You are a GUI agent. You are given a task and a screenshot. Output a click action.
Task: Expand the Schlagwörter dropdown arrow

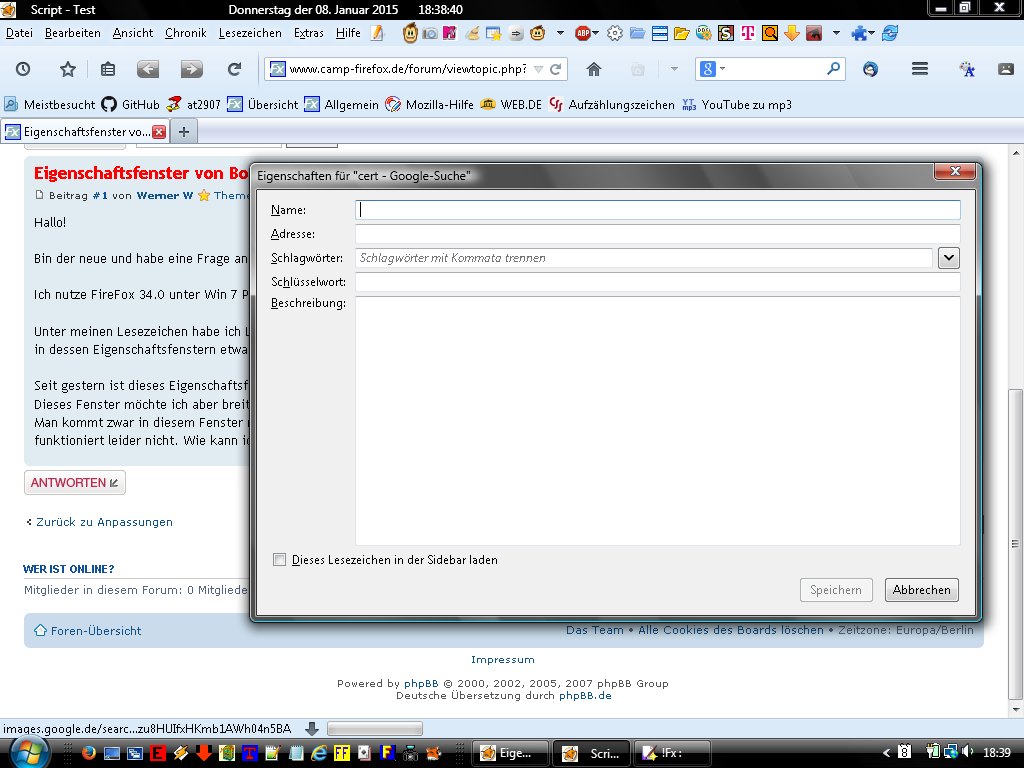pos(949,258)
